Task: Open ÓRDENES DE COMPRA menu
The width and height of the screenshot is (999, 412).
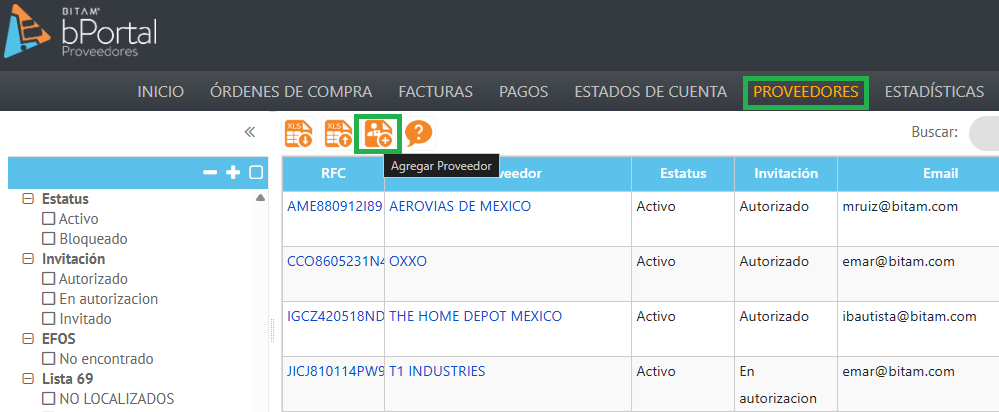Action: (291, 92)
